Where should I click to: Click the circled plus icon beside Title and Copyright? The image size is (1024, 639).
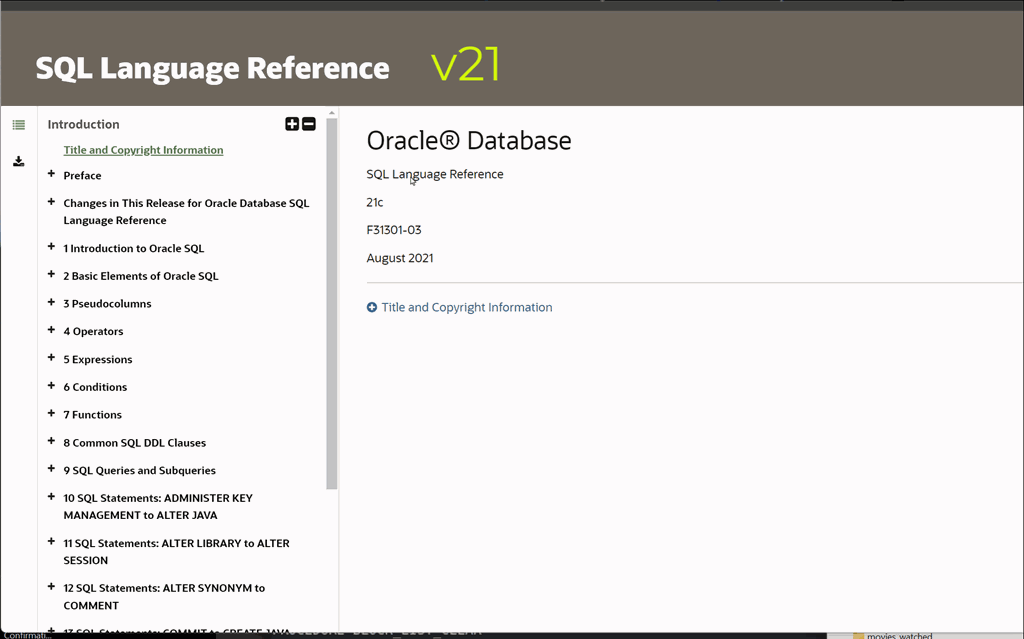pyautogui.click(x=372, y=308)
